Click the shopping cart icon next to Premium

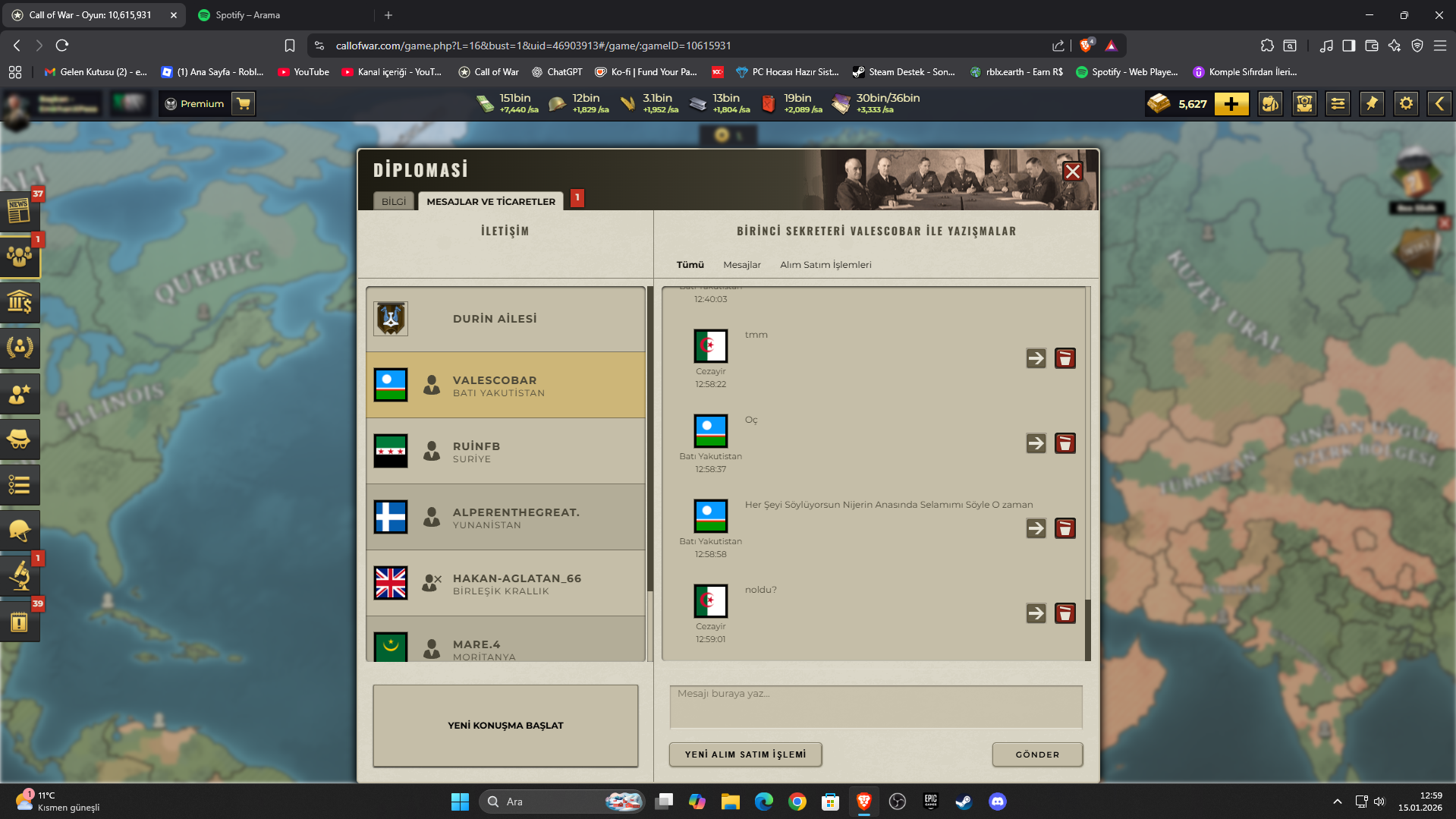(244, 103)
